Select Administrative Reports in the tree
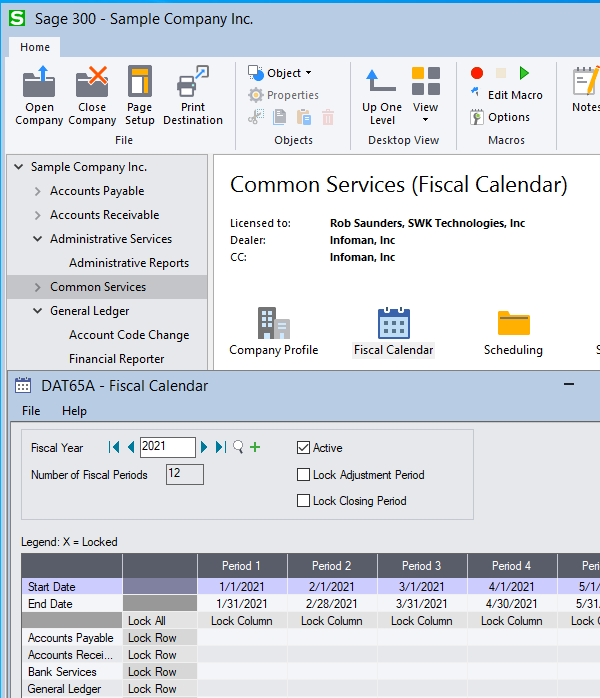This screenshot has width=600, height=698. pos(129,263)
